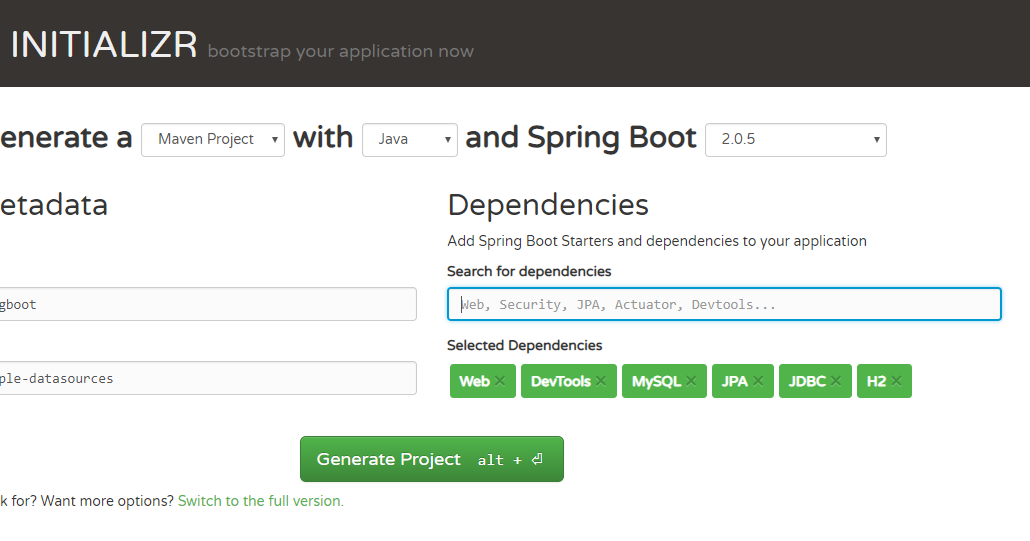Remove the Web dependency using its X
This screenshot has height=541, width=1030.
(500, 381)
